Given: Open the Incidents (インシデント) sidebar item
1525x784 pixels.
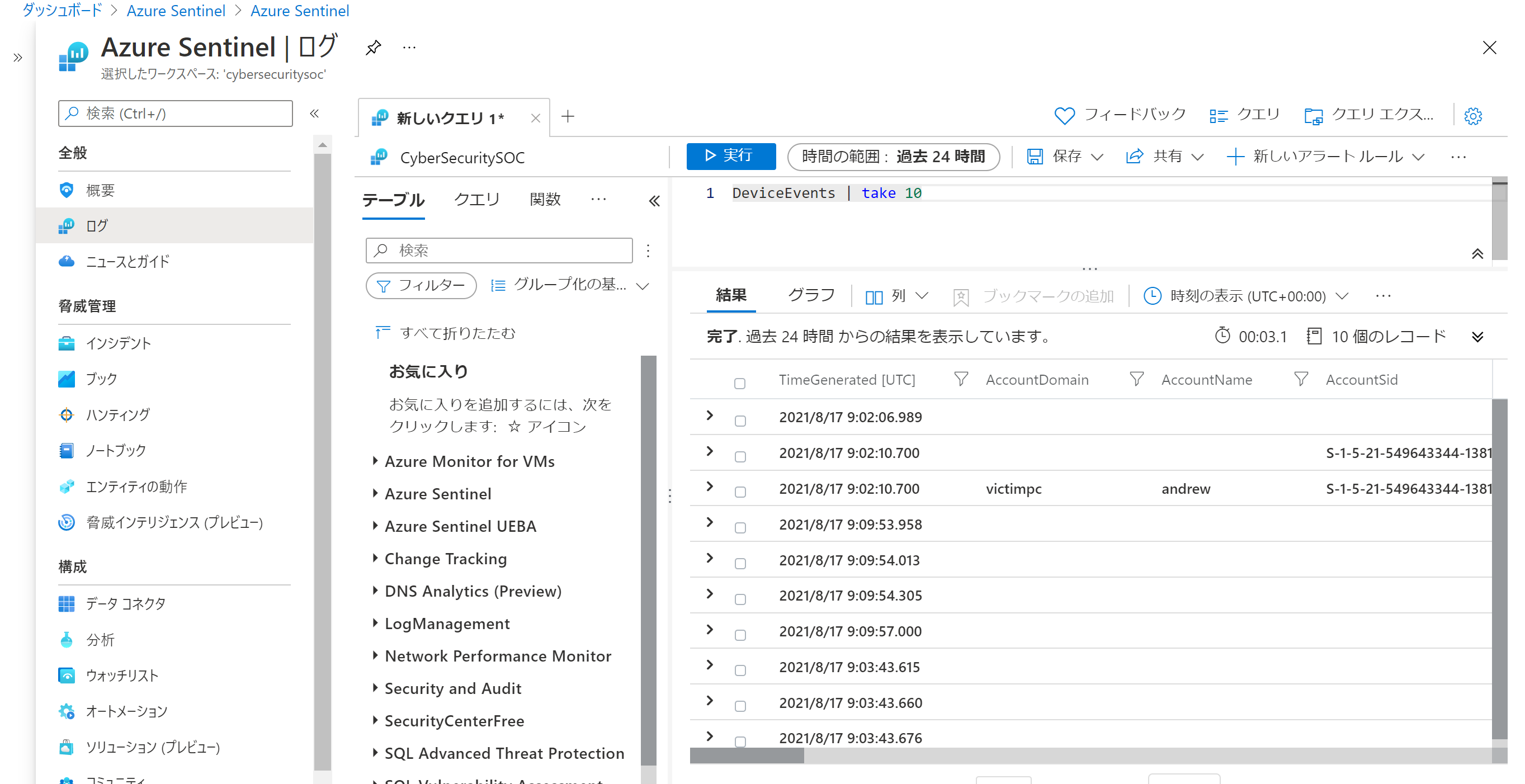Looking at the screenshot, I should [x=118, y=343].
